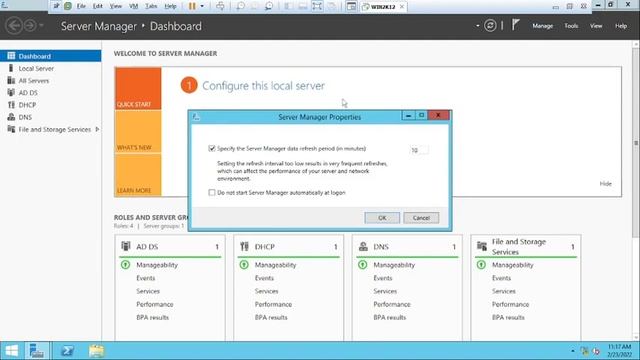Click the taskbar clock

point(619,351)
